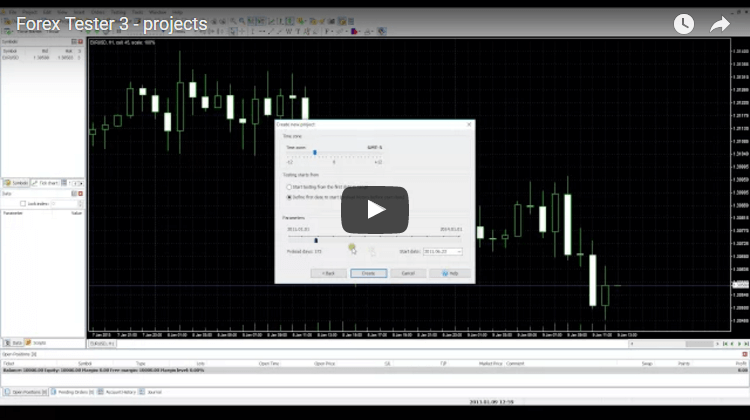Click the Back button in dialog
The image size is (750, 420).
[x=328, y=273]
